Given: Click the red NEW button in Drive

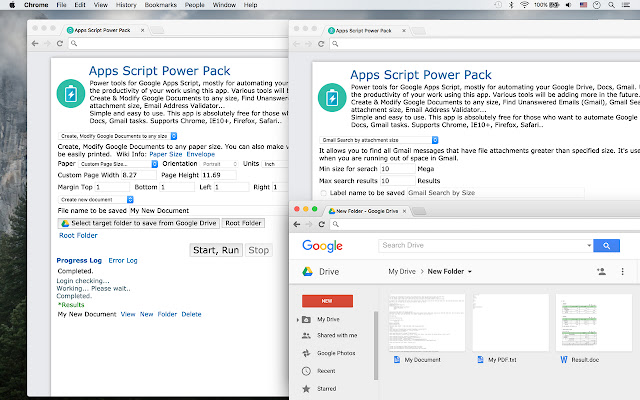Looking at the screenshot, I should (x=327, y=301).
